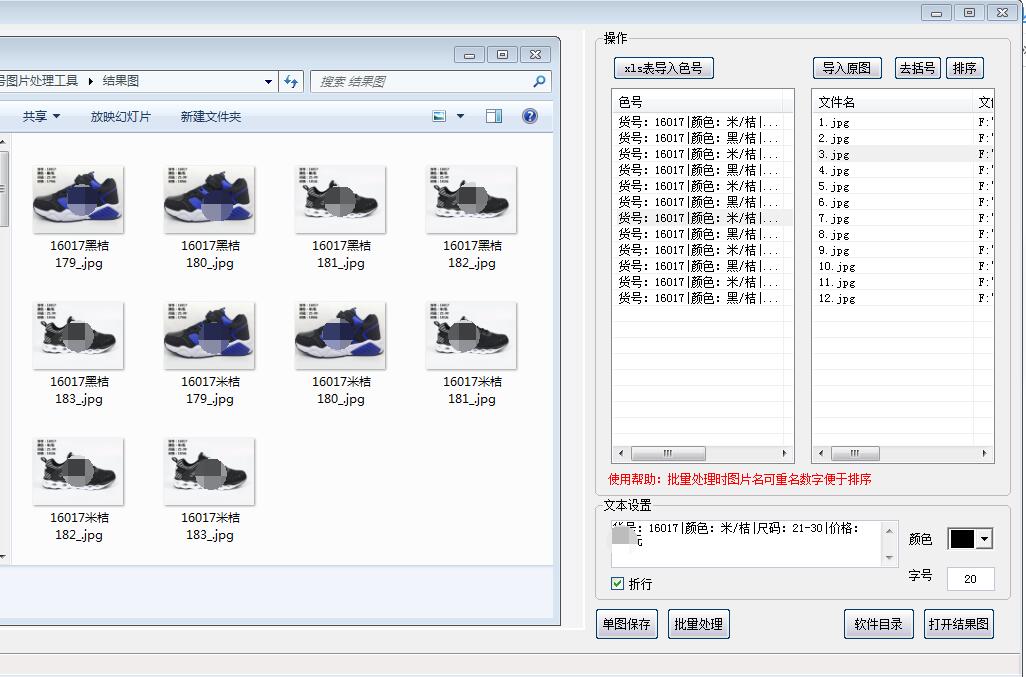Toggle the 折行 line wrap checkbox
This screenshot has height=677, width=1026.
click(x=617, y=583)
